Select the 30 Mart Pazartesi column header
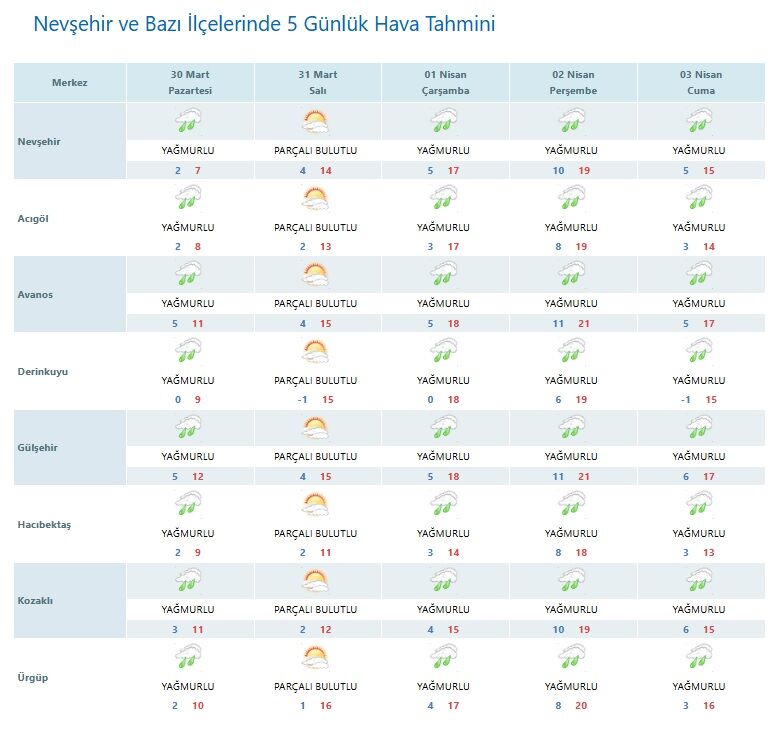This screenshot has width=782, height=741. [x=190, y=82]
